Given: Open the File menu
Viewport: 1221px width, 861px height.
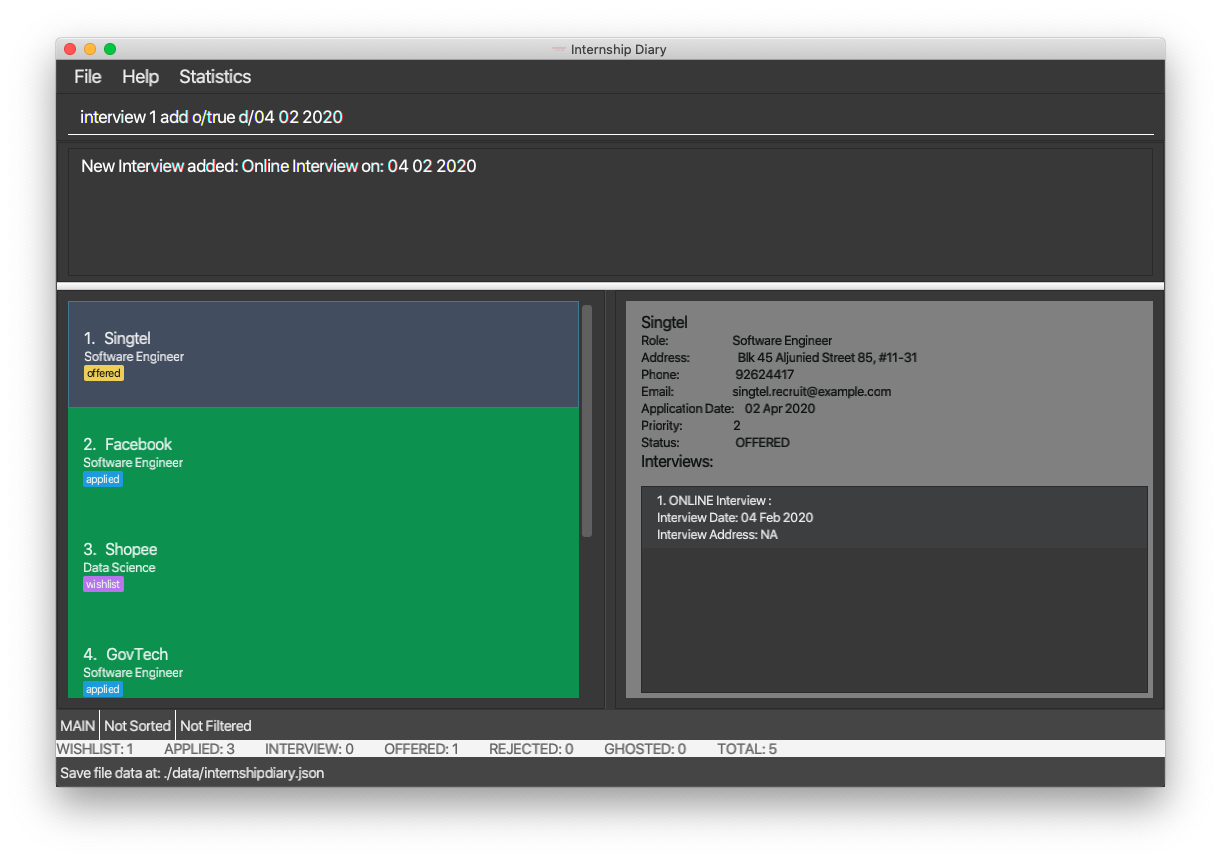Looking at the screenshot, I should [88, 77].
